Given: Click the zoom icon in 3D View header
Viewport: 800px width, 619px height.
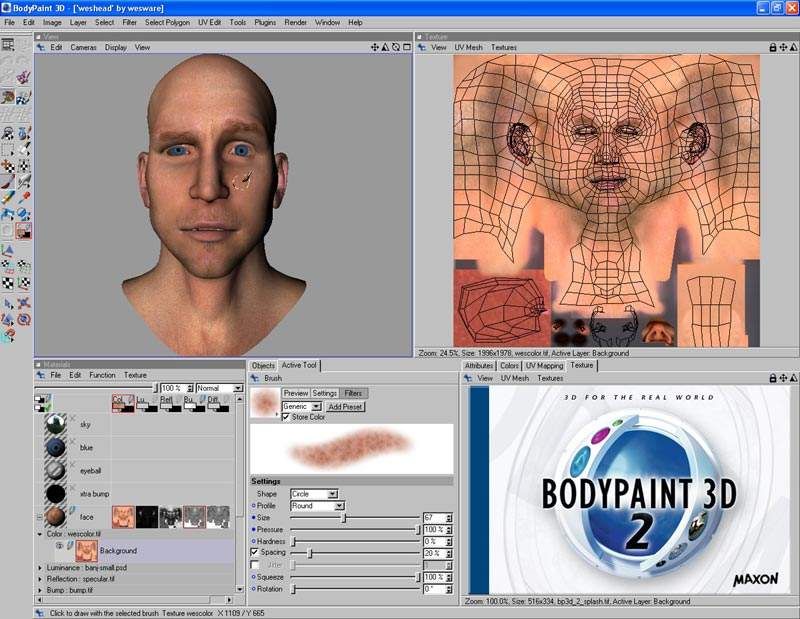Looking at the screenshot, I should click(385, 47).
